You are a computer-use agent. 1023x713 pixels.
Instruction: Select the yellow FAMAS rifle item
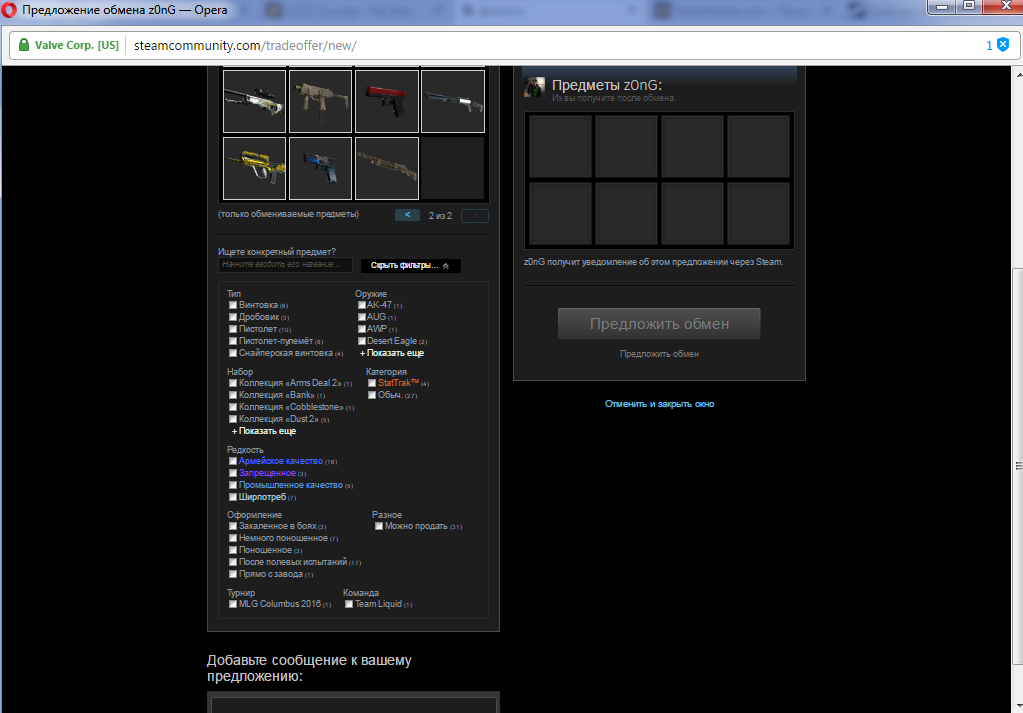(x=254, y=168)
